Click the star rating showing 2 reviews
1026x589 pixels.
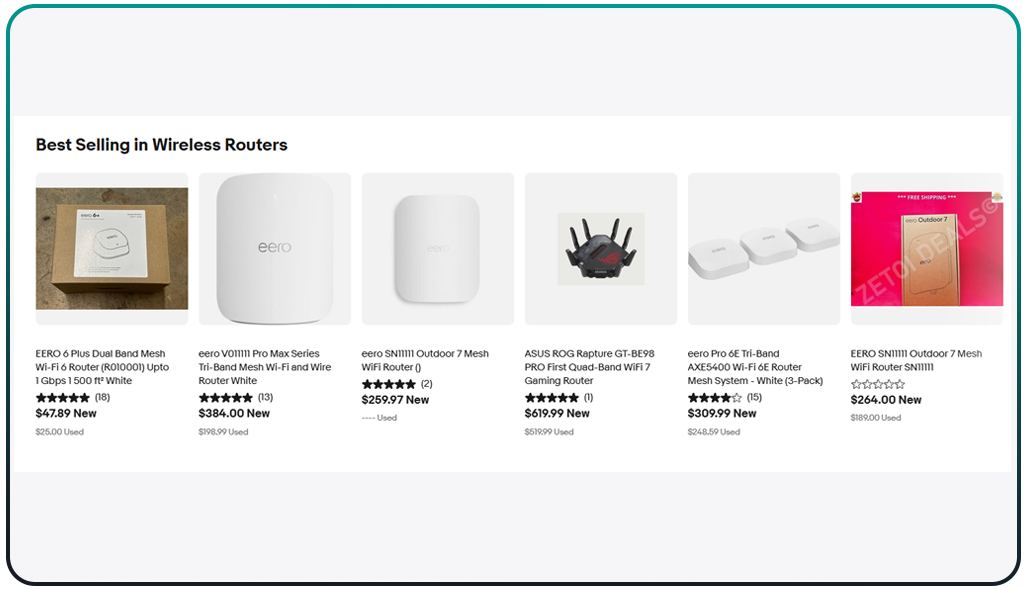pos(397,384)
